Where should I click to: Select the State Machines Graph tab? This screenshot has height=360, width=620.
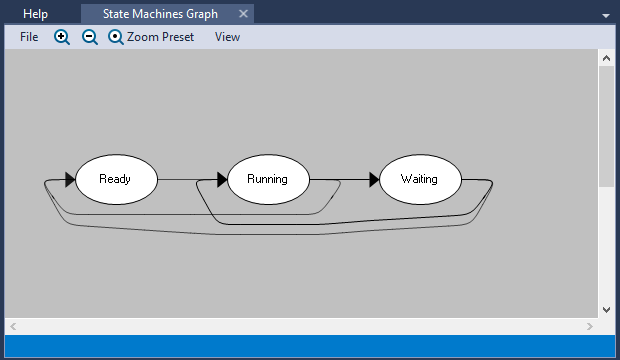click(160, 14)
